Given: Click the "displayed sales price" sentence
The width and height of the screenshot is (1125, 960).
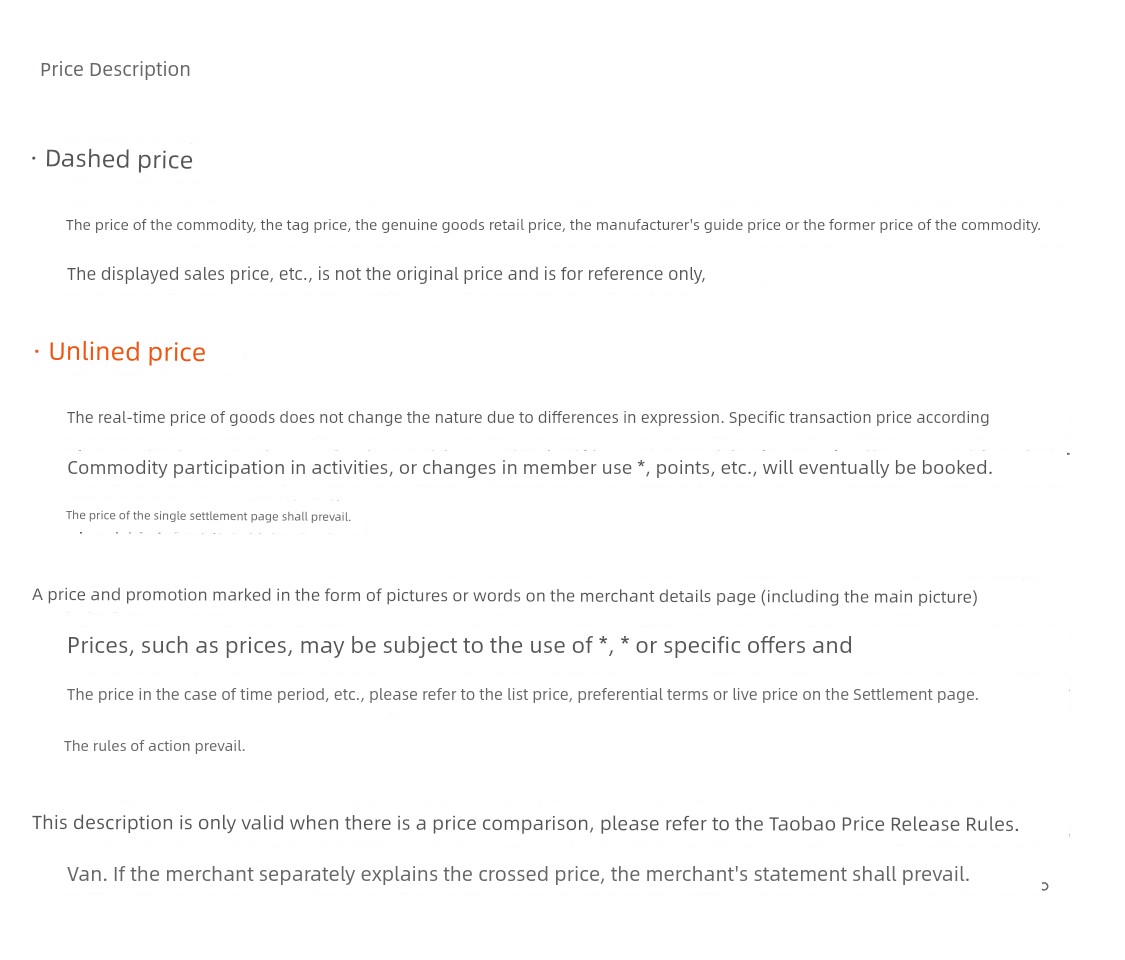Looking at the screenshot, I should (x=386, y=274).
